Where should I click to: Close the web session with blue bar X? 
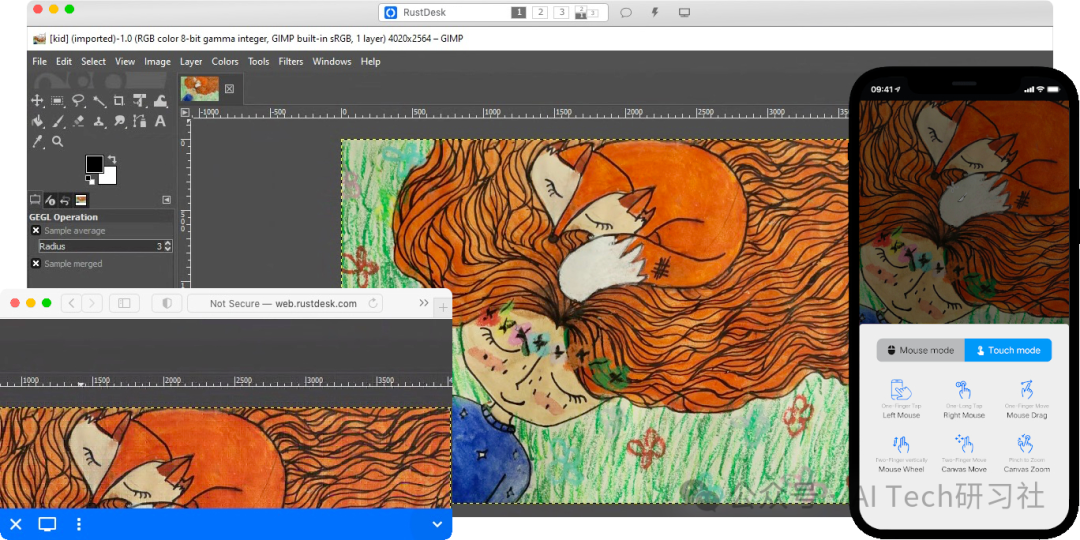(x=16, y=524)
